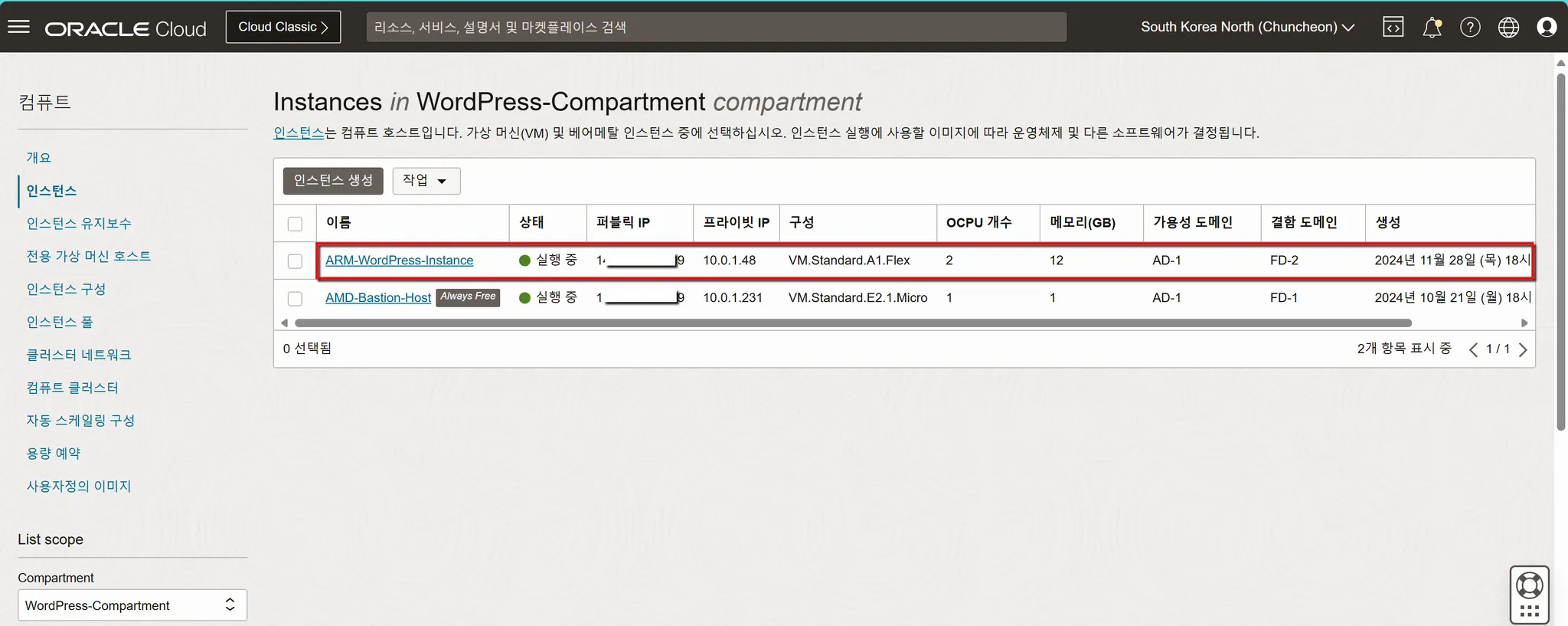Open 컴퓨트 클러스터 in sidebar
1568x626 pixels.
(x=73, y=388)
